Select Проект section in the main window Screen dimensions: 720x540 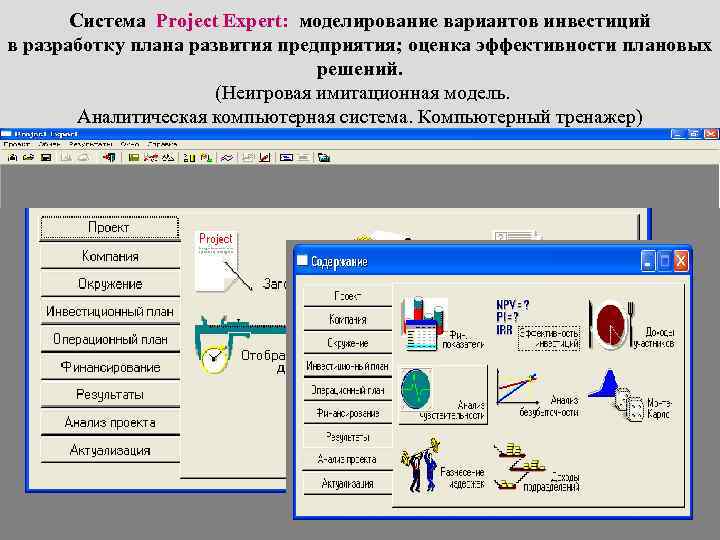(x=109, y=228)
